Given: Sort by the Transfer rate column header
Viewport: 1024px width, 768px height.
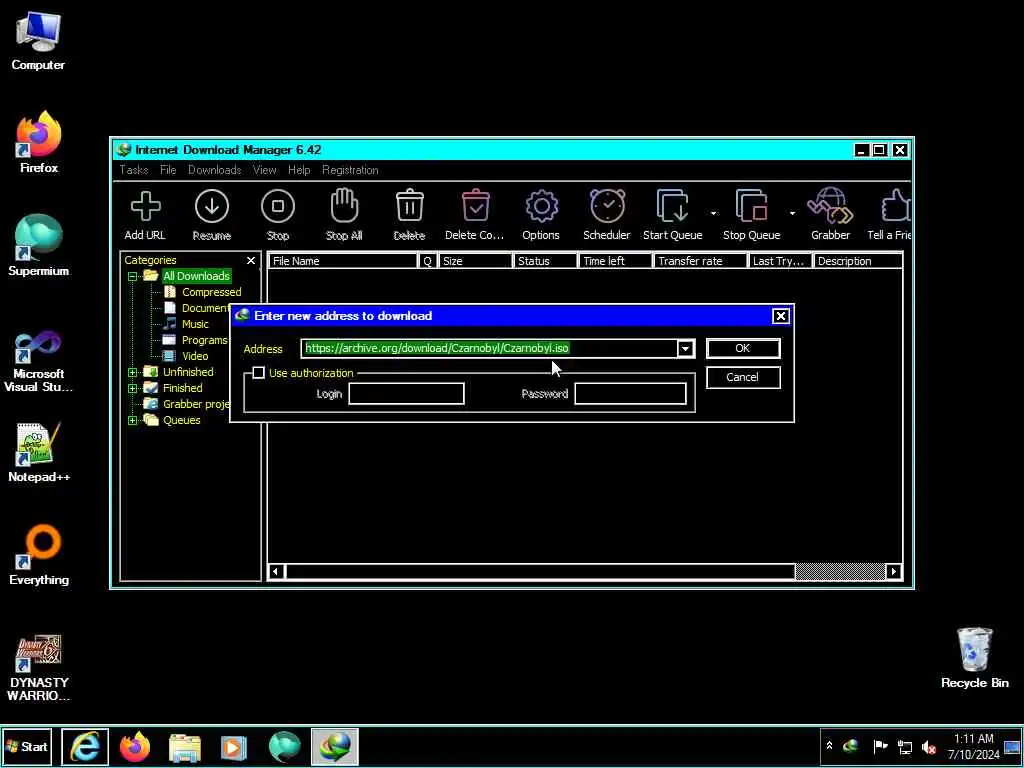Looking at the screenshot, I should click(700, 261).
